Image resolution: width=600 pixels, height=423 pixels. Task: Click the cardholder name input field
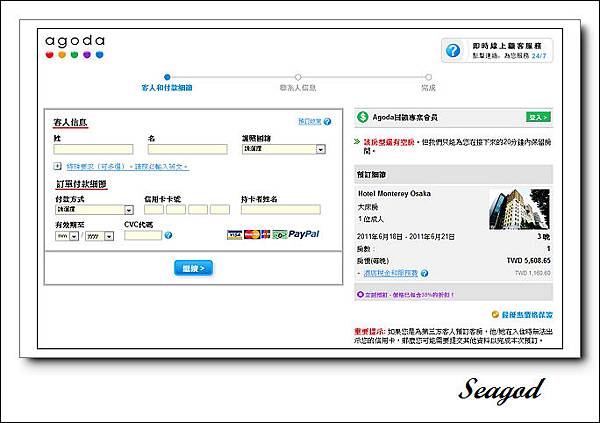[x=280, y=209]
